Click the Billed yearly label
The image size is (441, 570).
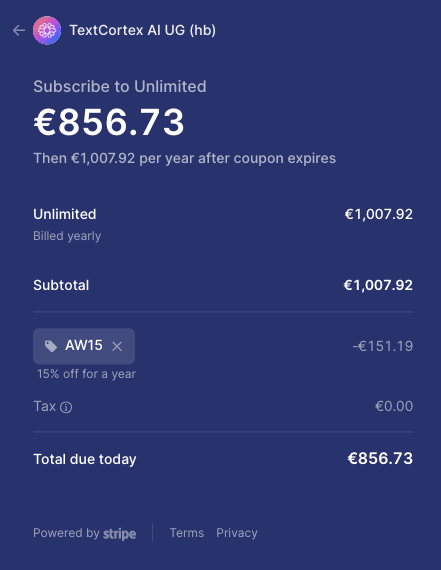point(67,236)
